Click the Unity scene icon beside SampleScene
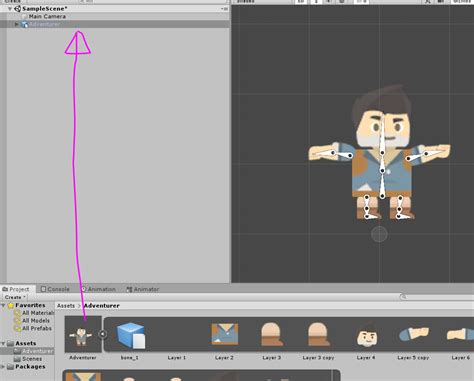This screenshot has height=381, width=474. [x=17, y=9]
